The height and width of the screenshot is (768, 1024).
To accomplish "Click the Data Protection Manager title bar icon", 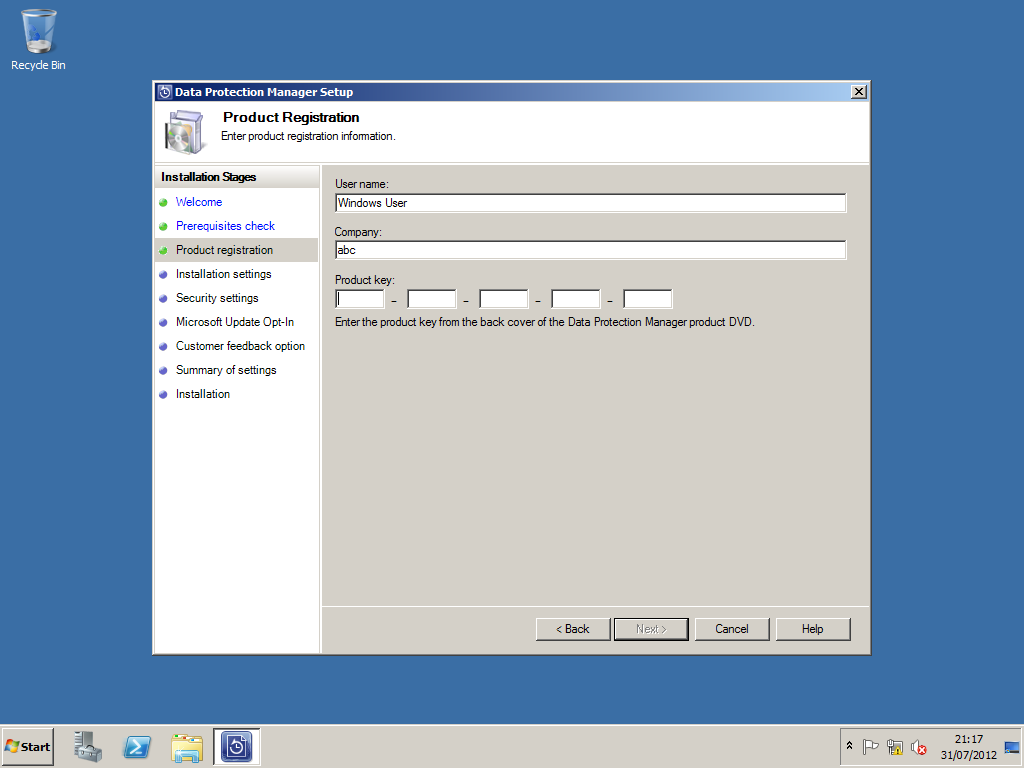I will (x=165, y=92).
